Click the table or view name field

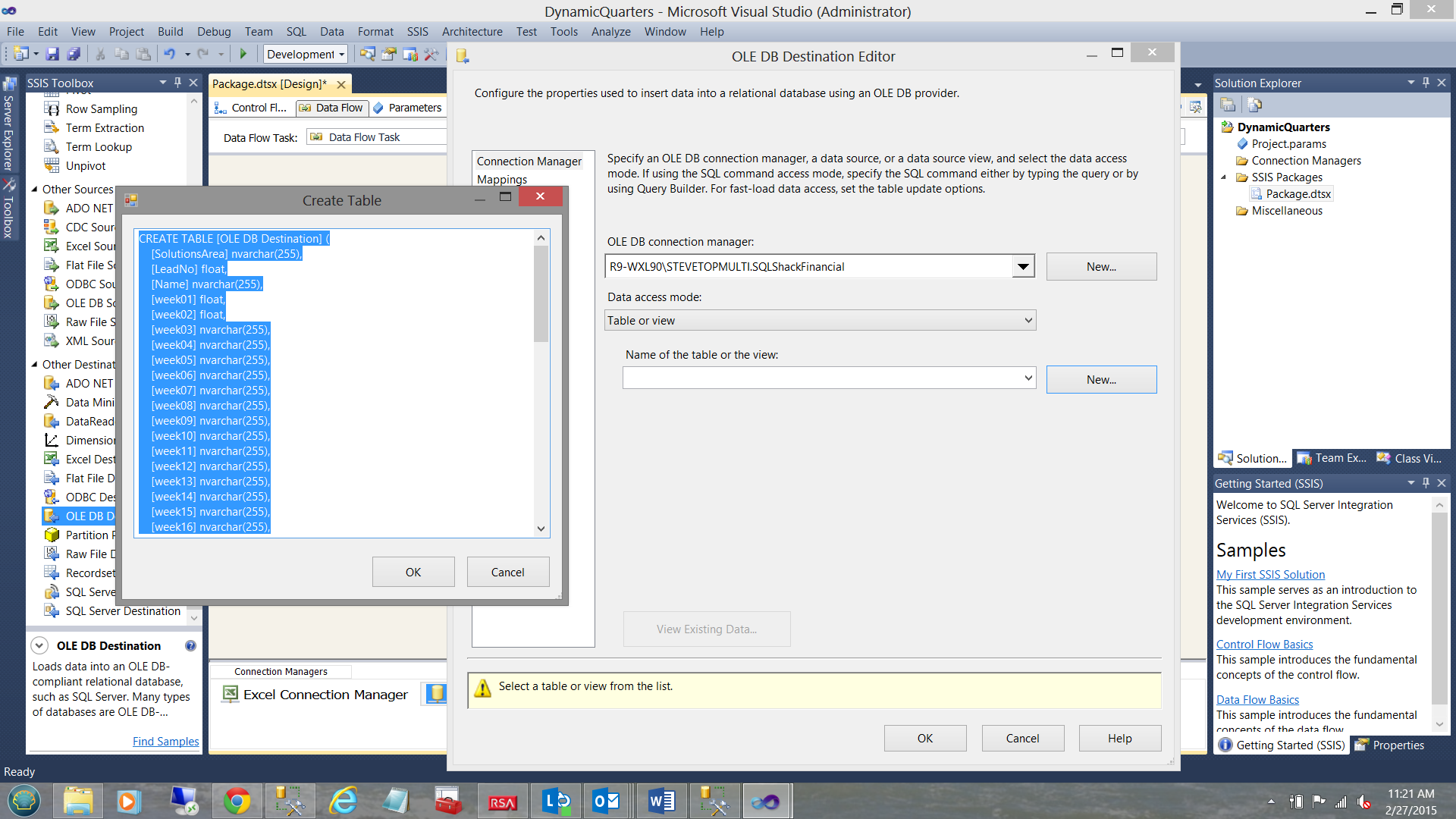tap(821, 378)
